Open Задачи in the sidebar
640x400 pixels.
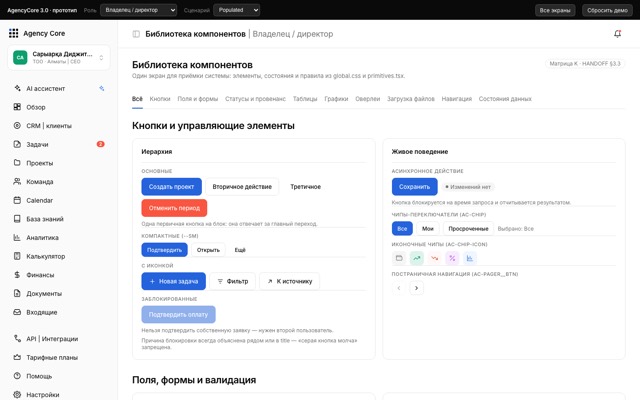pos(58,144)
